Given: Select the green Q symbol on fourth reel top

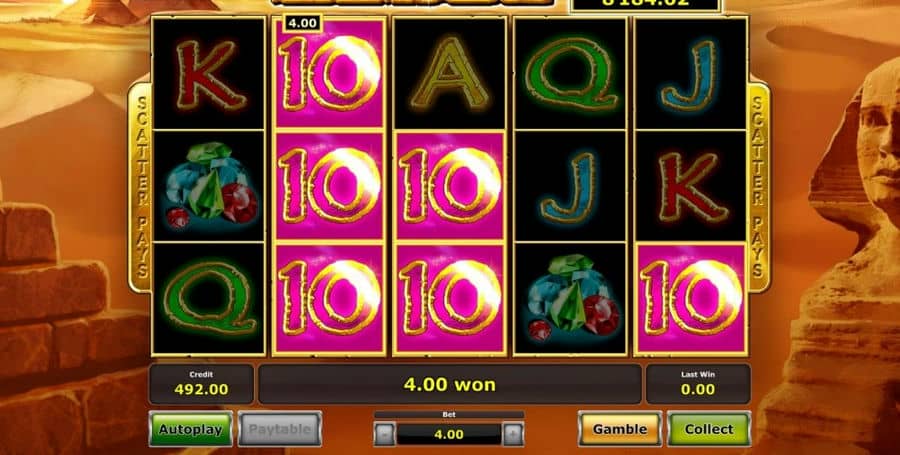Looking at the screenshot, I should [570, 73].
